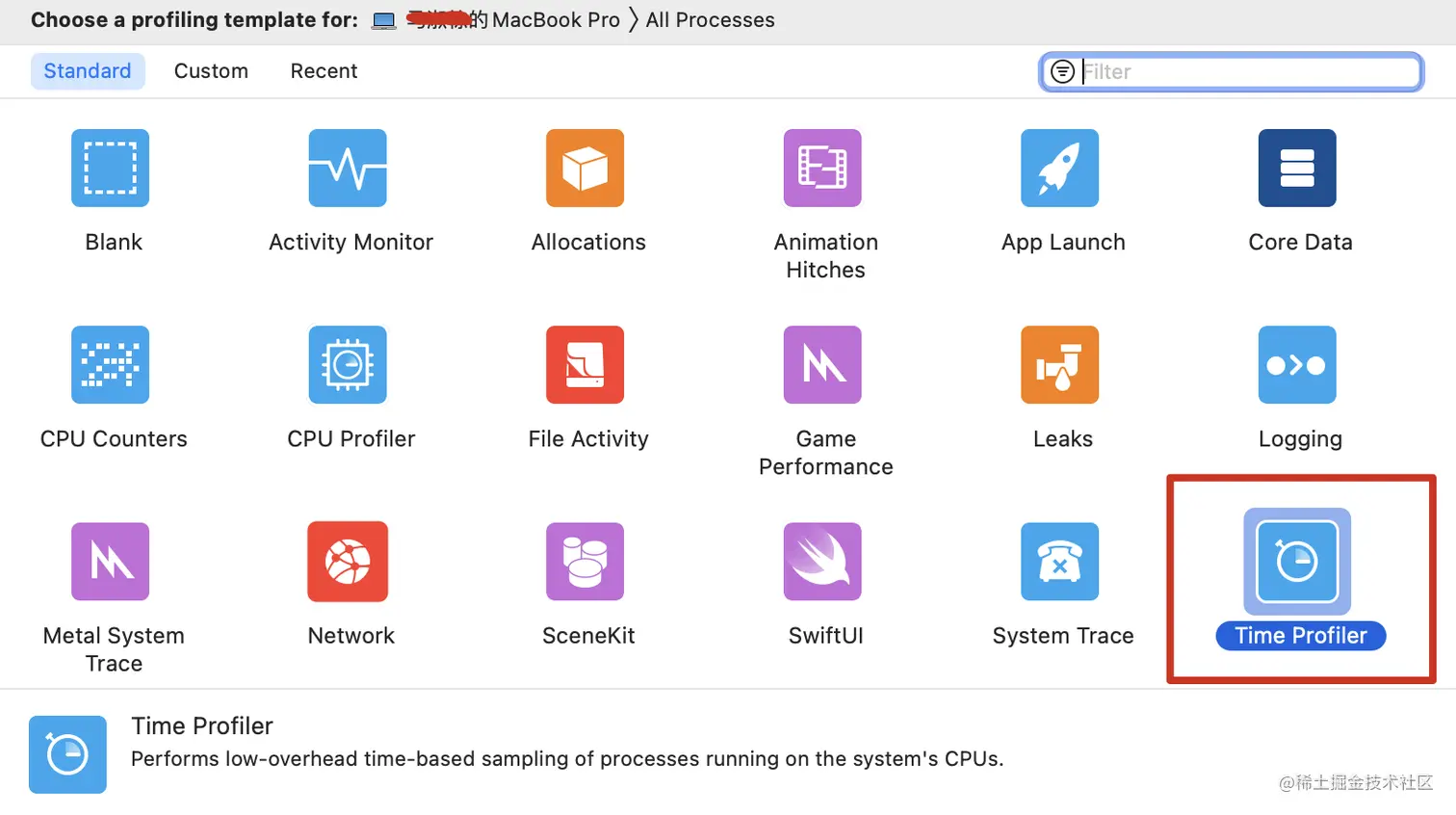Select the Leaks template icon
This screenshot has width=1456, height=815.
(1059, 364)
